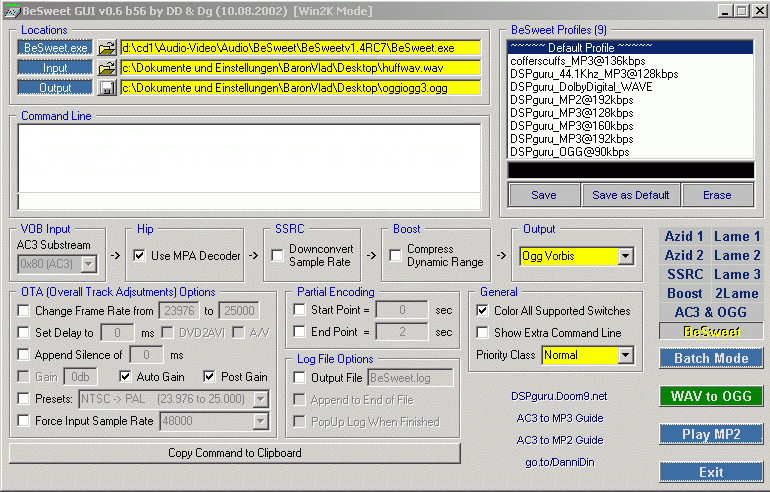The image size is (770, 492).
Task: Click Batch Mode button
Action: coord(711,358)
